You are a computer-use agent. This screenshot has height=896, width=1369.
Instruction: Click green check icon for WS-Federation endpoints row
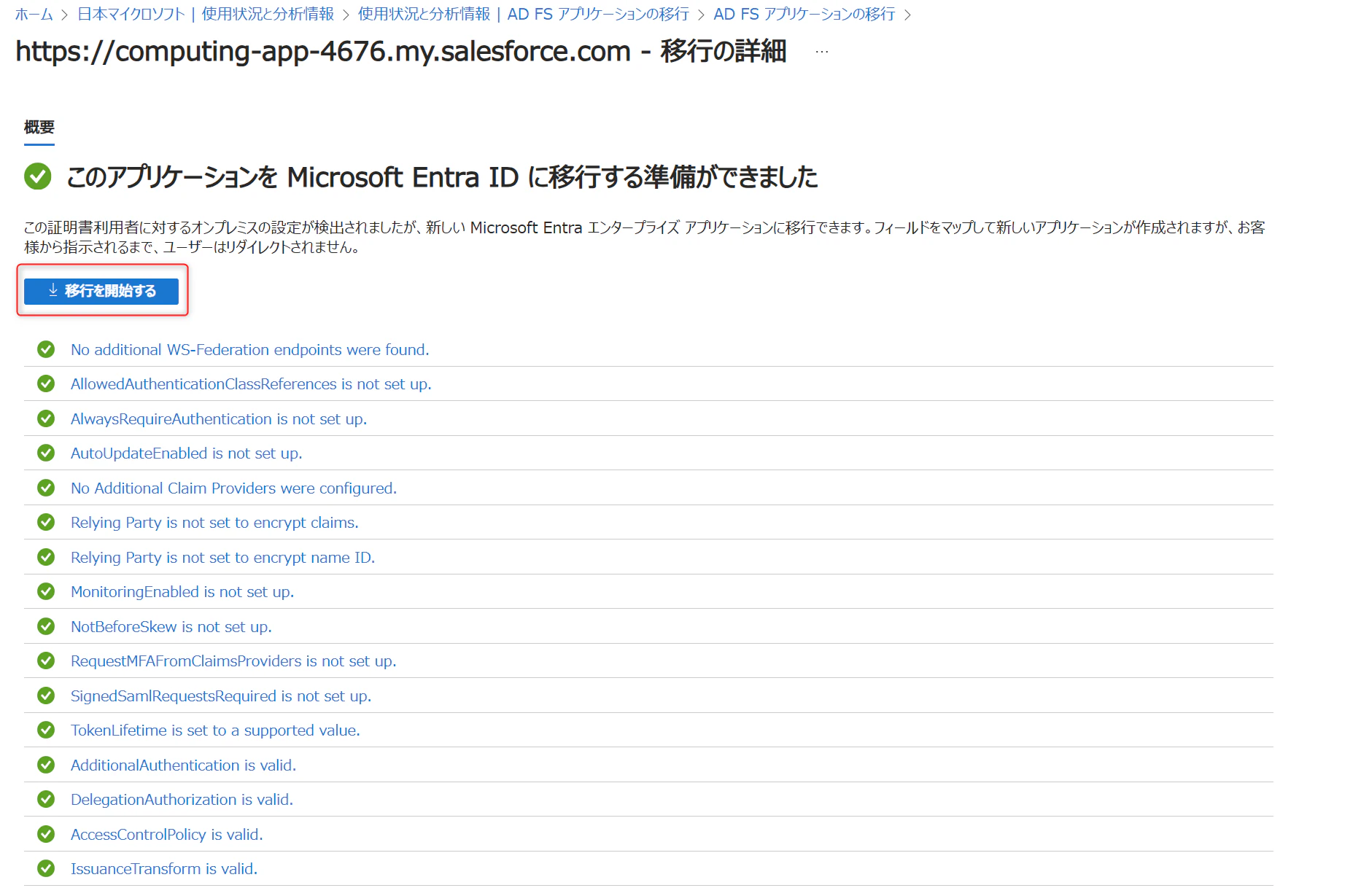tap(46, 350)
